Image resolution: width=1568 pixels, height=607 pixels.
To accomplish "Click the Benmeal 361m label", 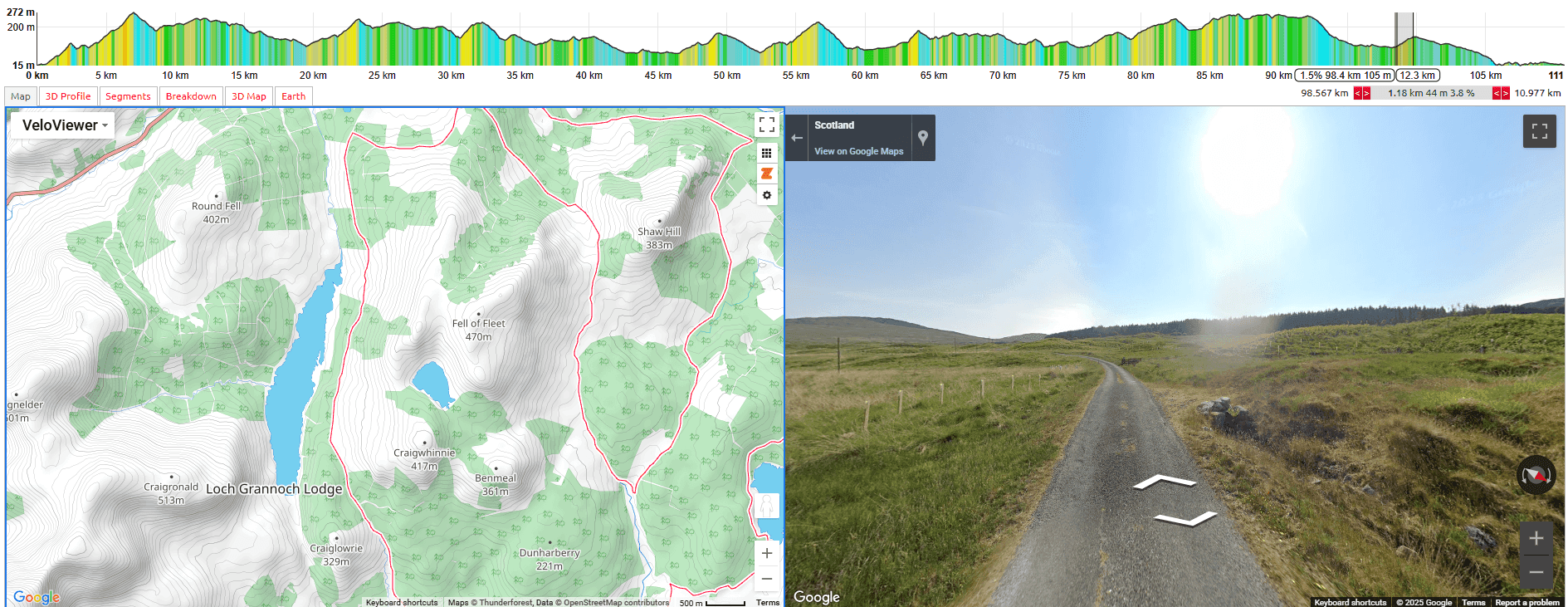I will [496, 484].
